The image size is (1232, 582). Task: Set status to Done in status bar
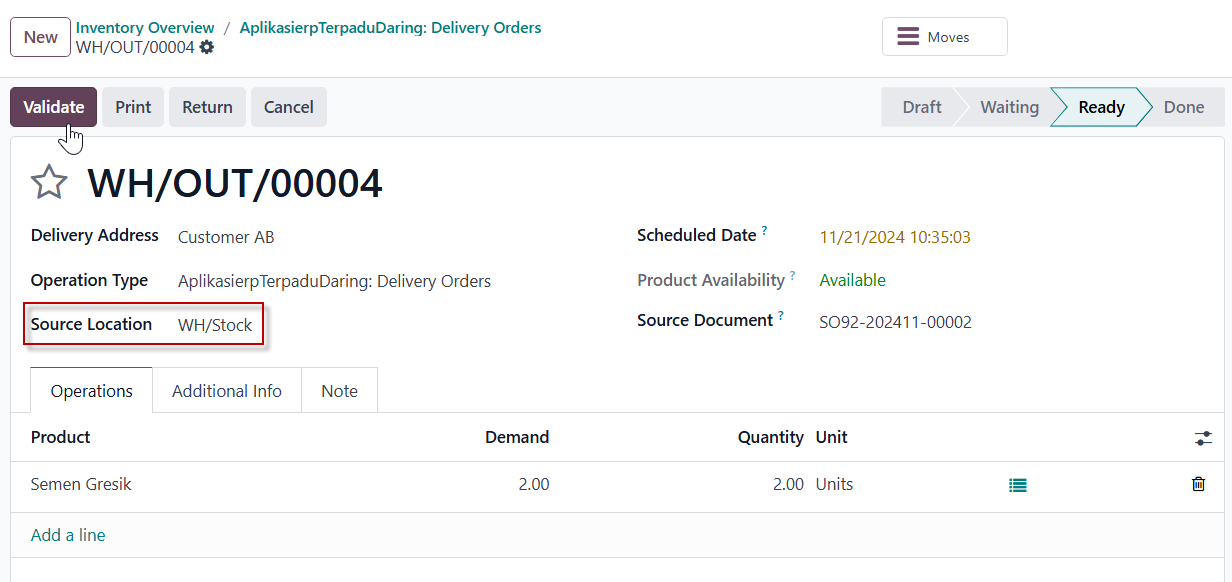[1183, 107]
